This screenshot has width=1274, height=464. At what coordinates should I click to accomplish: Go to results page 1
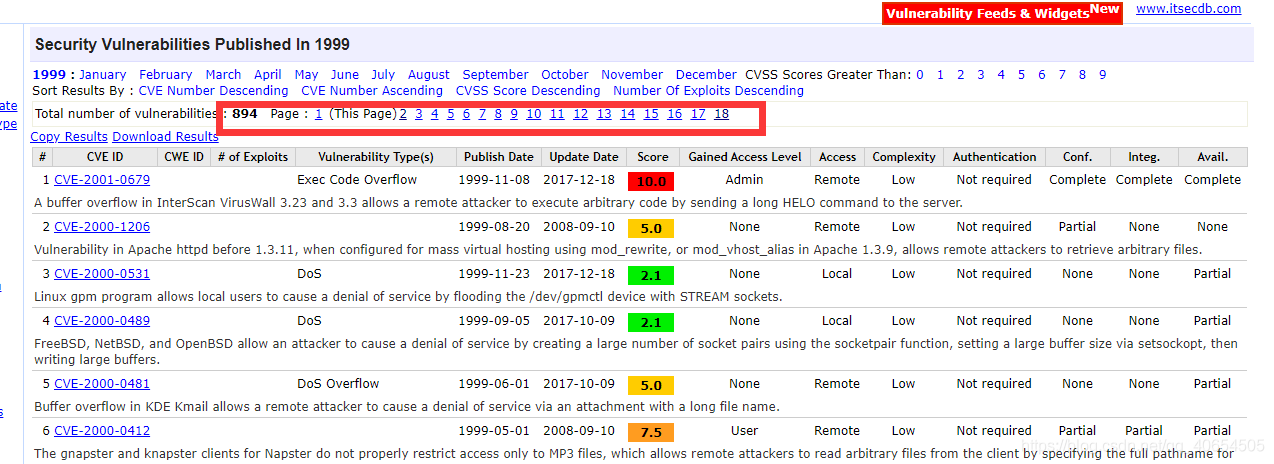[319, 114]
